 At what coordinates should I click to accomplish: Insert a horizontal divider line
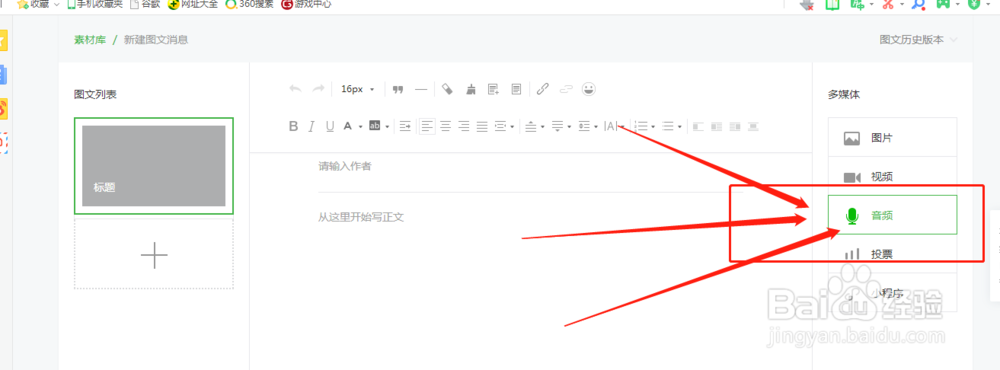coord(421,89)
